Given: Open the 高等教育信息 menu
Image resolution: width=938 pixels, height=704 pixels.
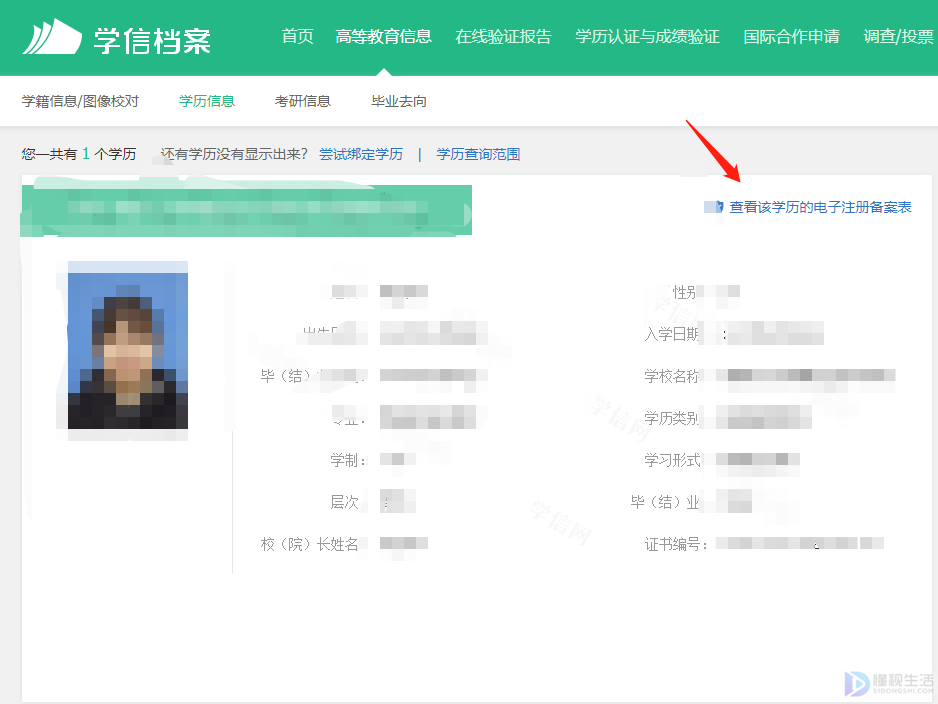Looking at the screenshot, I should [384, 37].
